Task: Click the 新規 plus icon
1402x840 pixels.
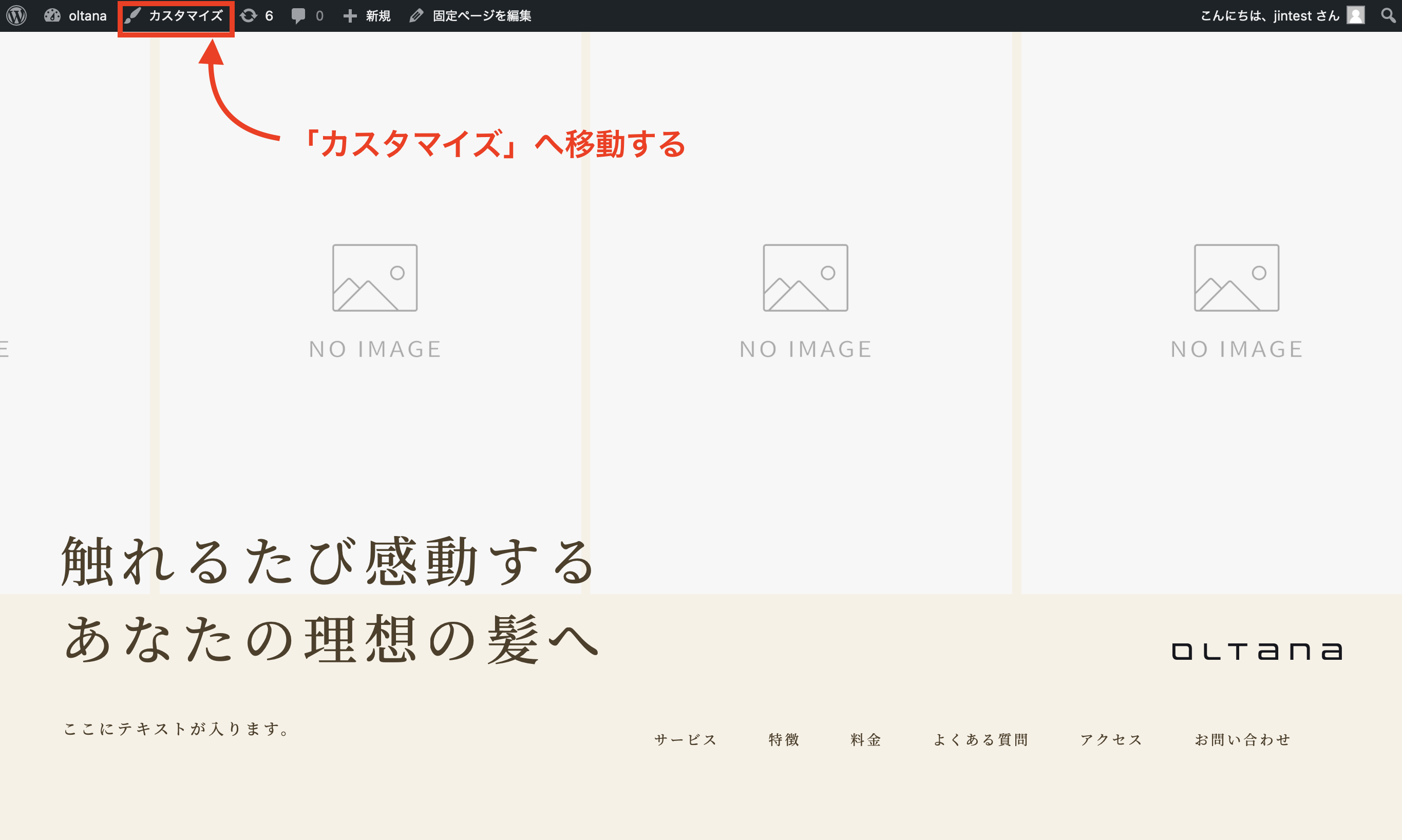Action: point(350,15)
